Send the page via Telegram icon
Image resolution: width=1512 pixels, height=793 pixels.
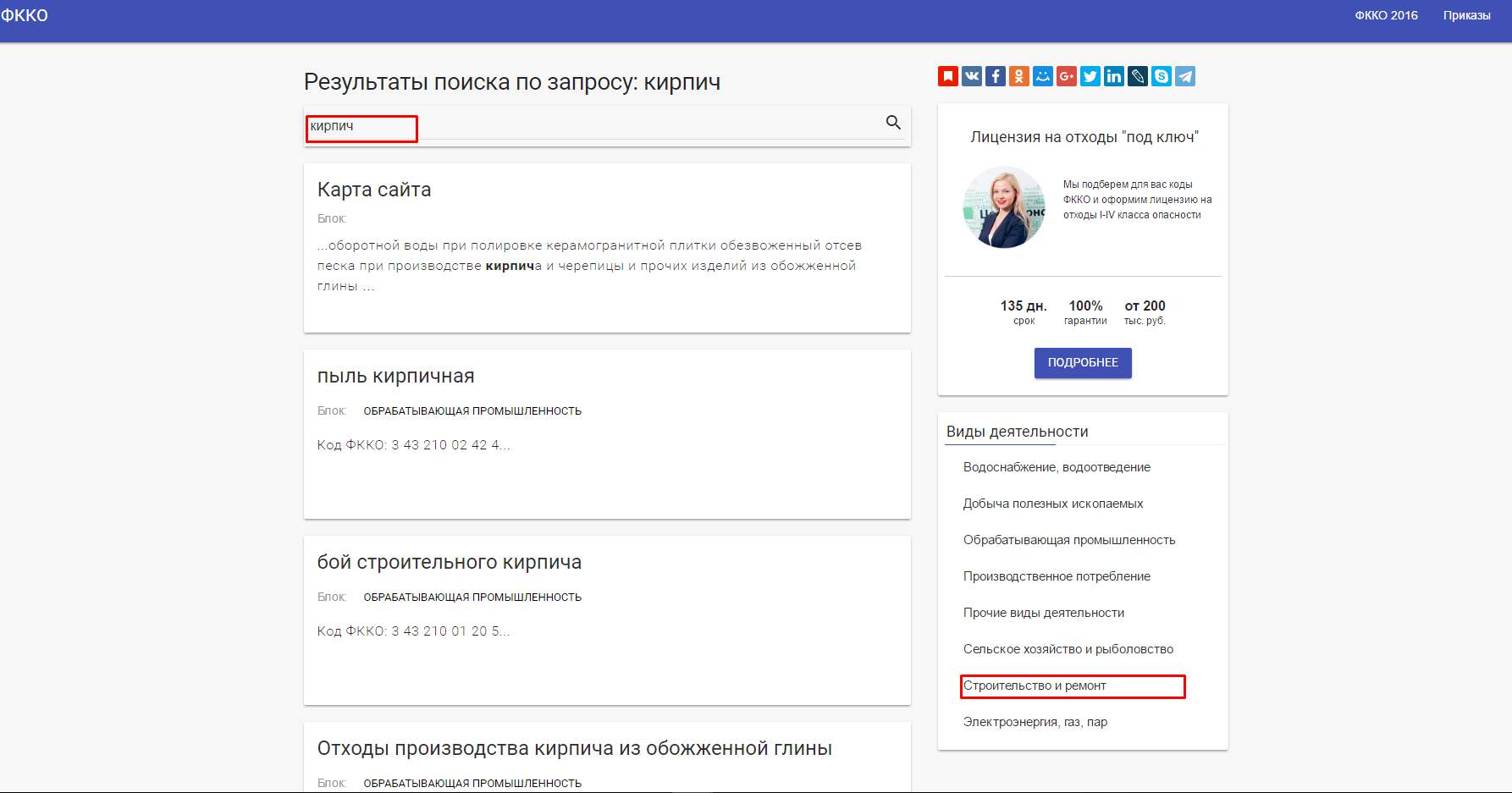[1186, 76]
